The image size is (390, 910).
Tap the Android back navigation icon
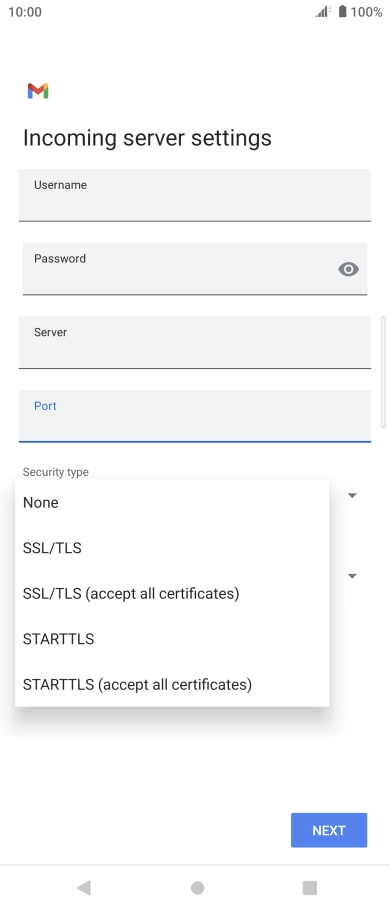[84, 887]
